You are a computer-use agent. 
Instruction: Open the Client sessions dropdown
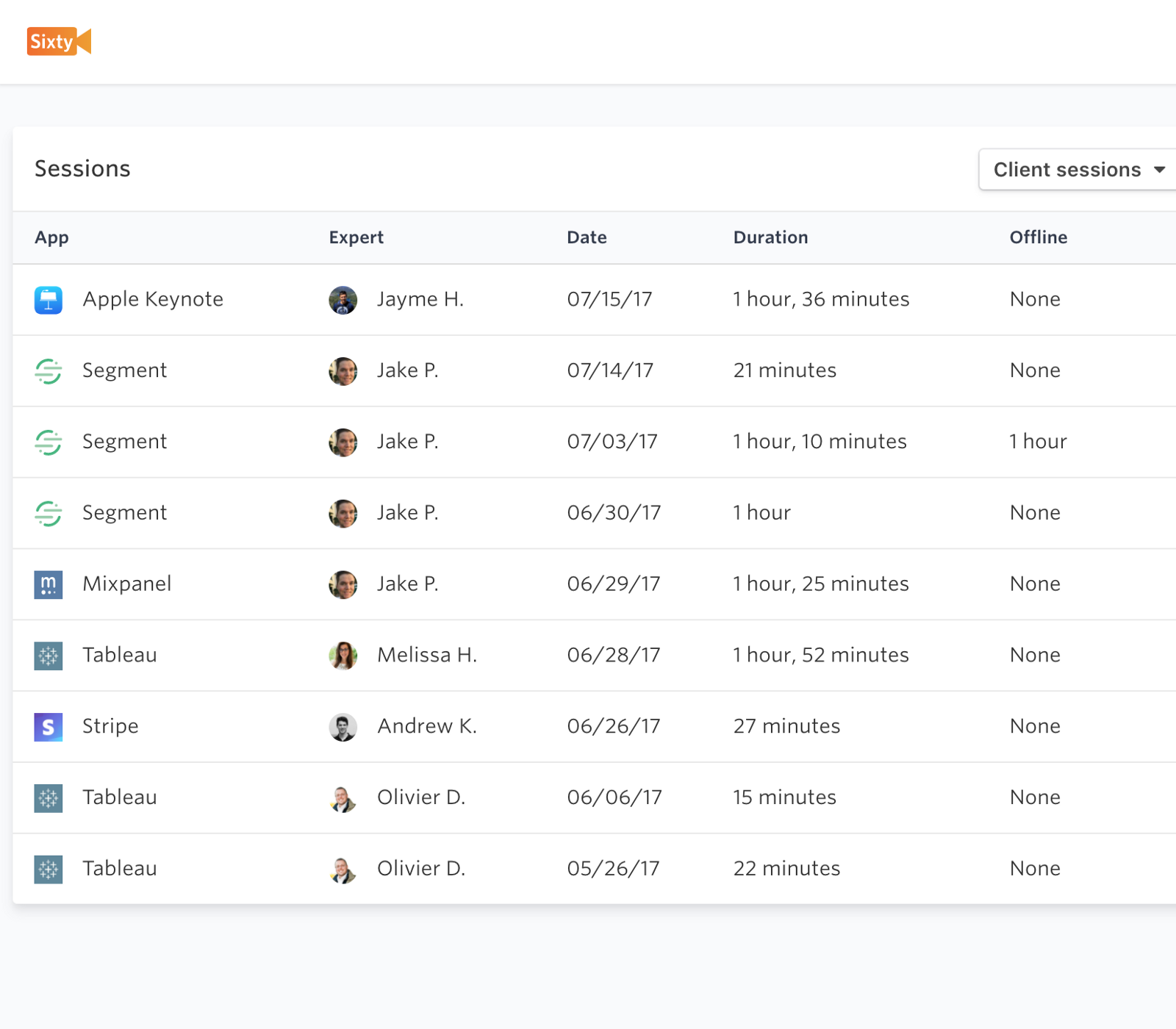(x=1078, y=170)
